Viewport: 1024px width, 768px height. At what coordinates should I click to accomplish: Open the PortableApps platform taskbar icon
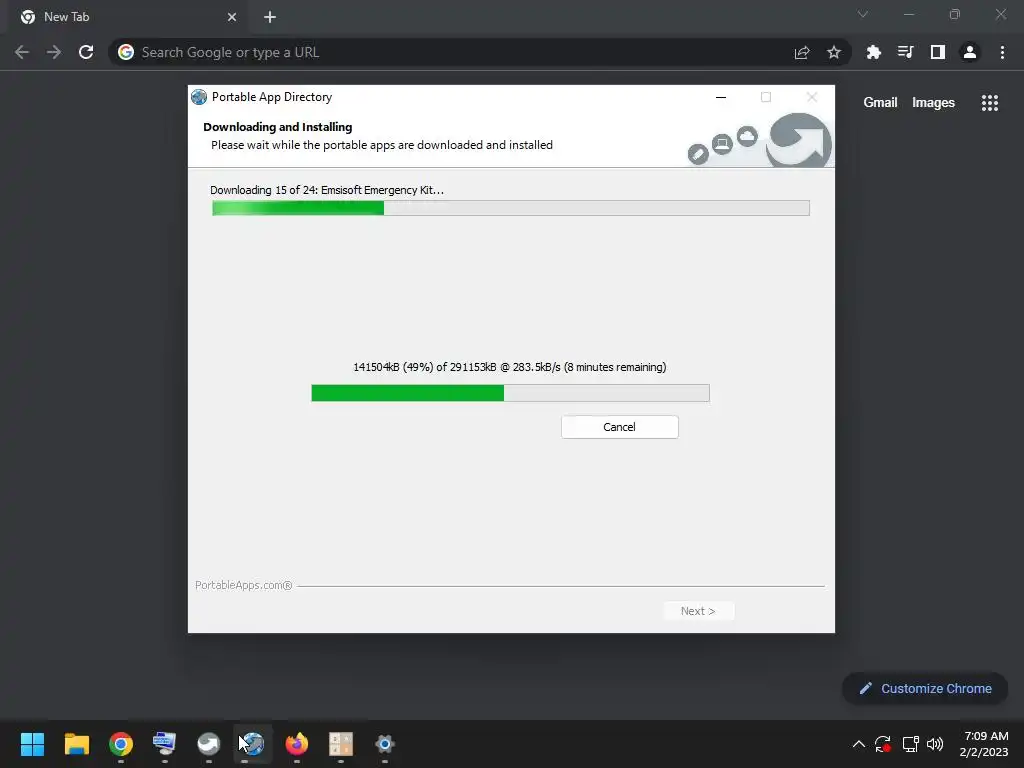pyautogui.click(x=209, y=744)
